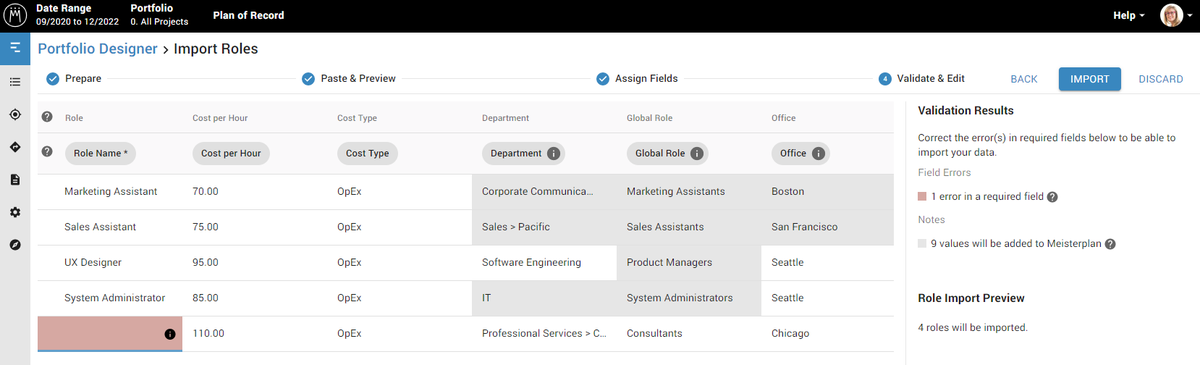Open the target-shaped sidebar icon
Viewport: 1200px width, 365px height.
tap(15, 115)
